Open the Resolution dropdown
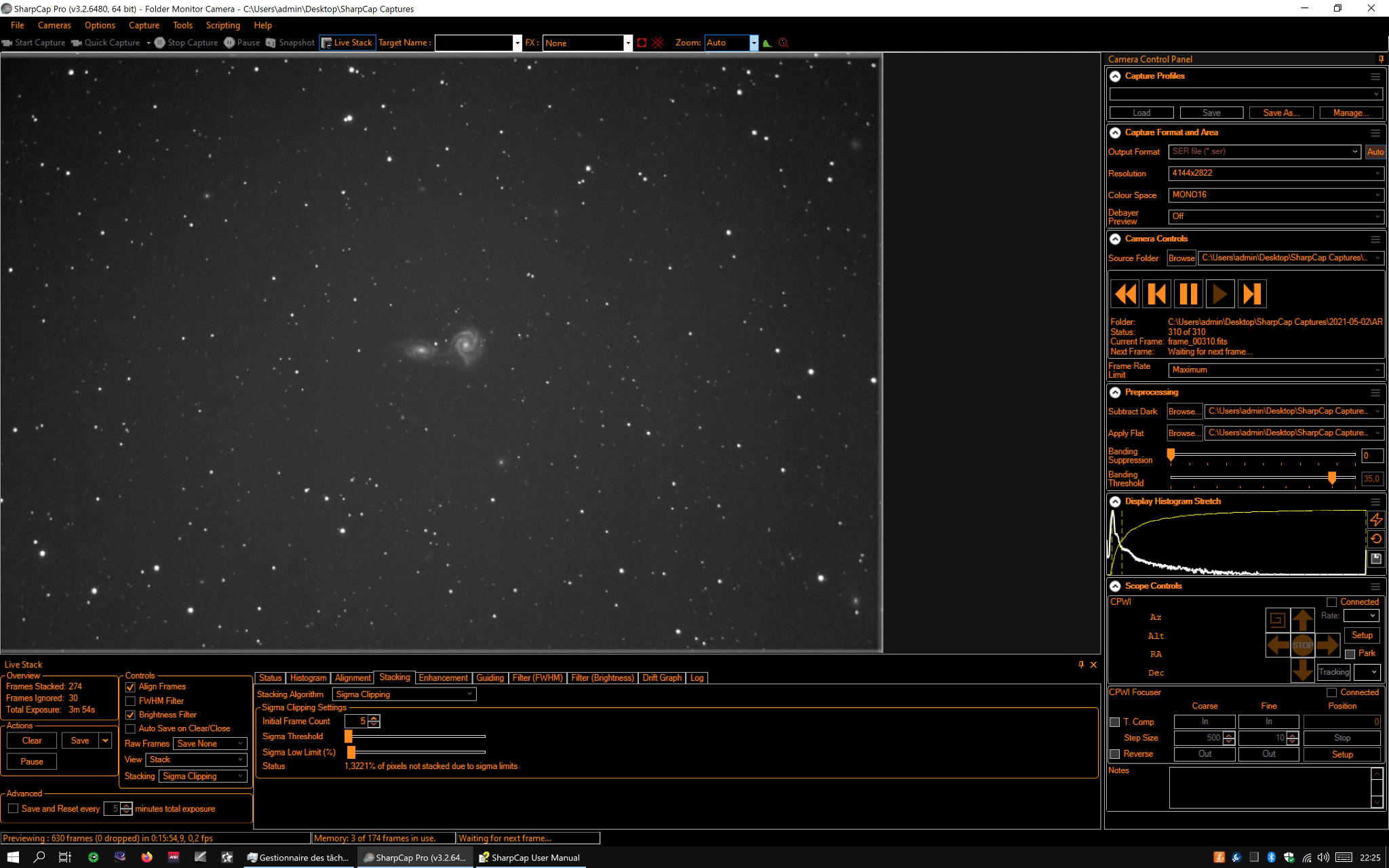The width and height of the screenshot is (1389, 868). 1276,174
